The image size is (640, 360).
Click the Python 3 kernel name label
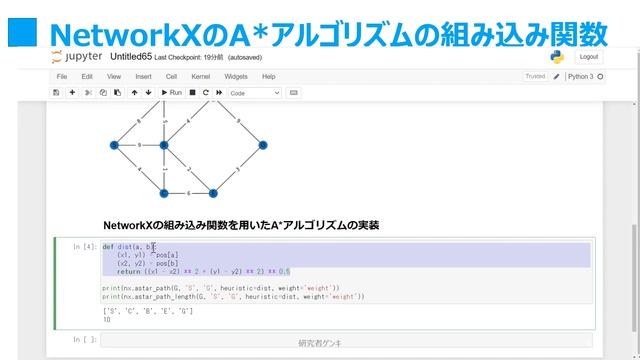(x=580, y=76)
